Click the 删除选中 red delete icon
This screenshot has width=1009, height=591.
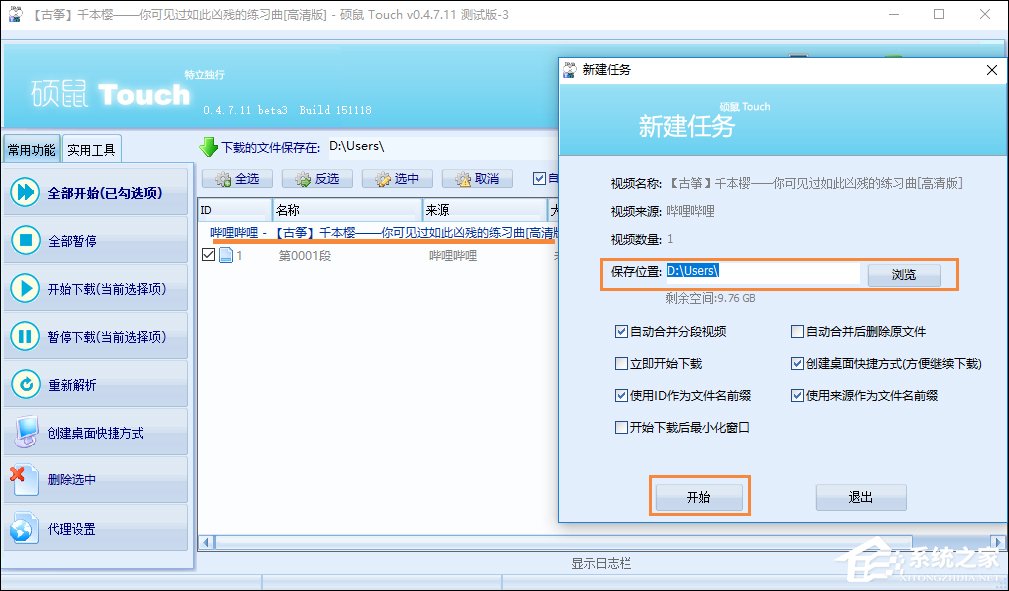point(28,478)
